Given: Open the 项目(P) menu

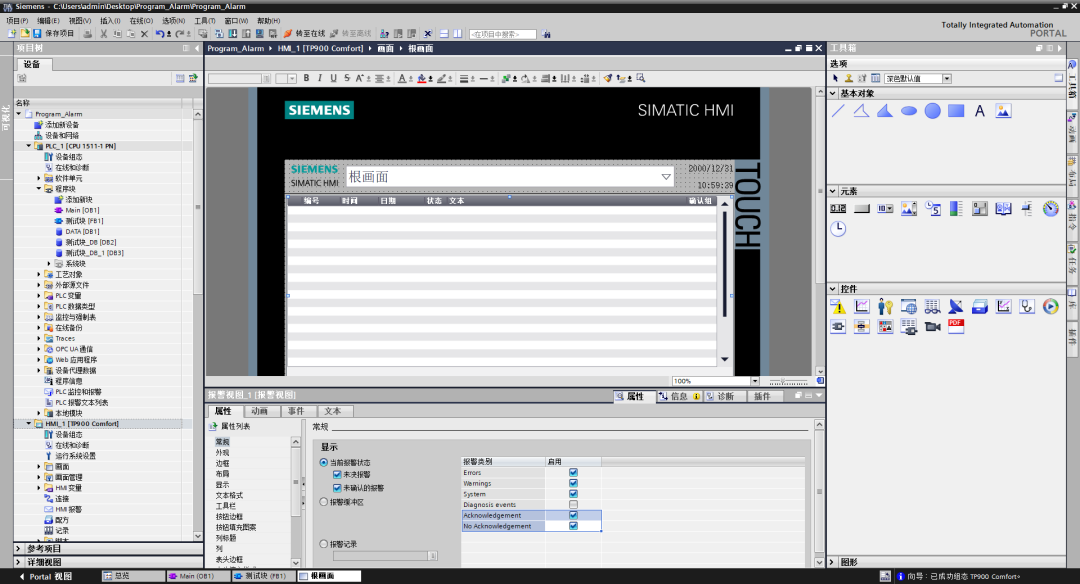Looking at the screenshot, I should tap(17, 21).
